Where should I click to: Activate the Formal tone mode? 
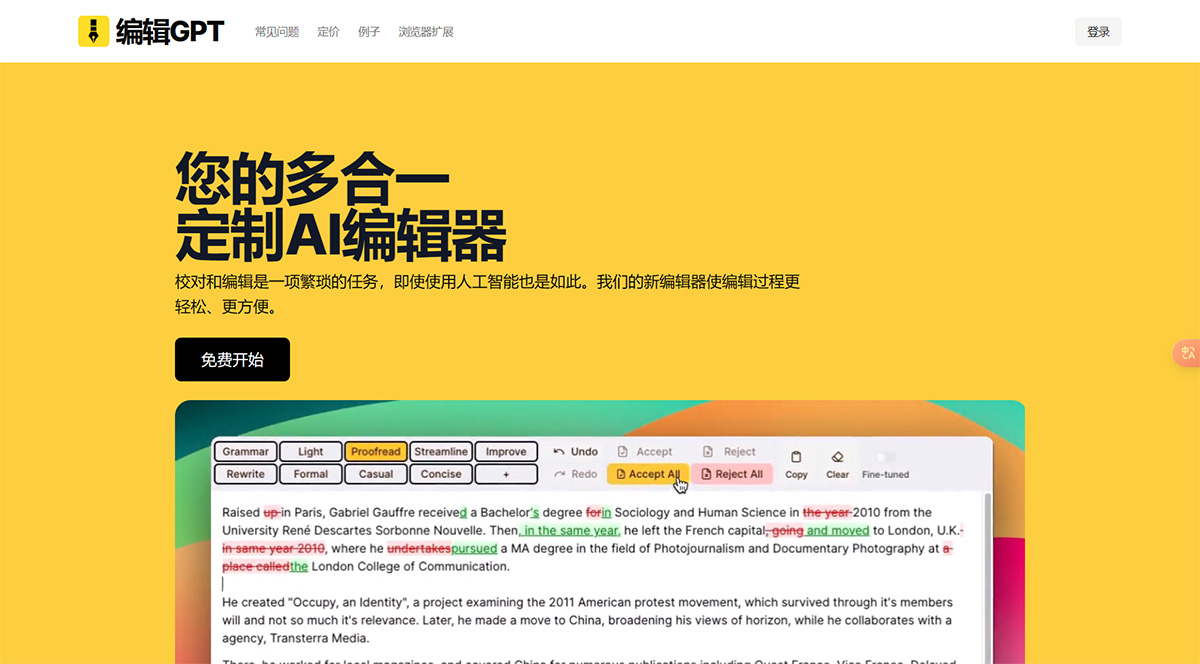tap(310, 473)
